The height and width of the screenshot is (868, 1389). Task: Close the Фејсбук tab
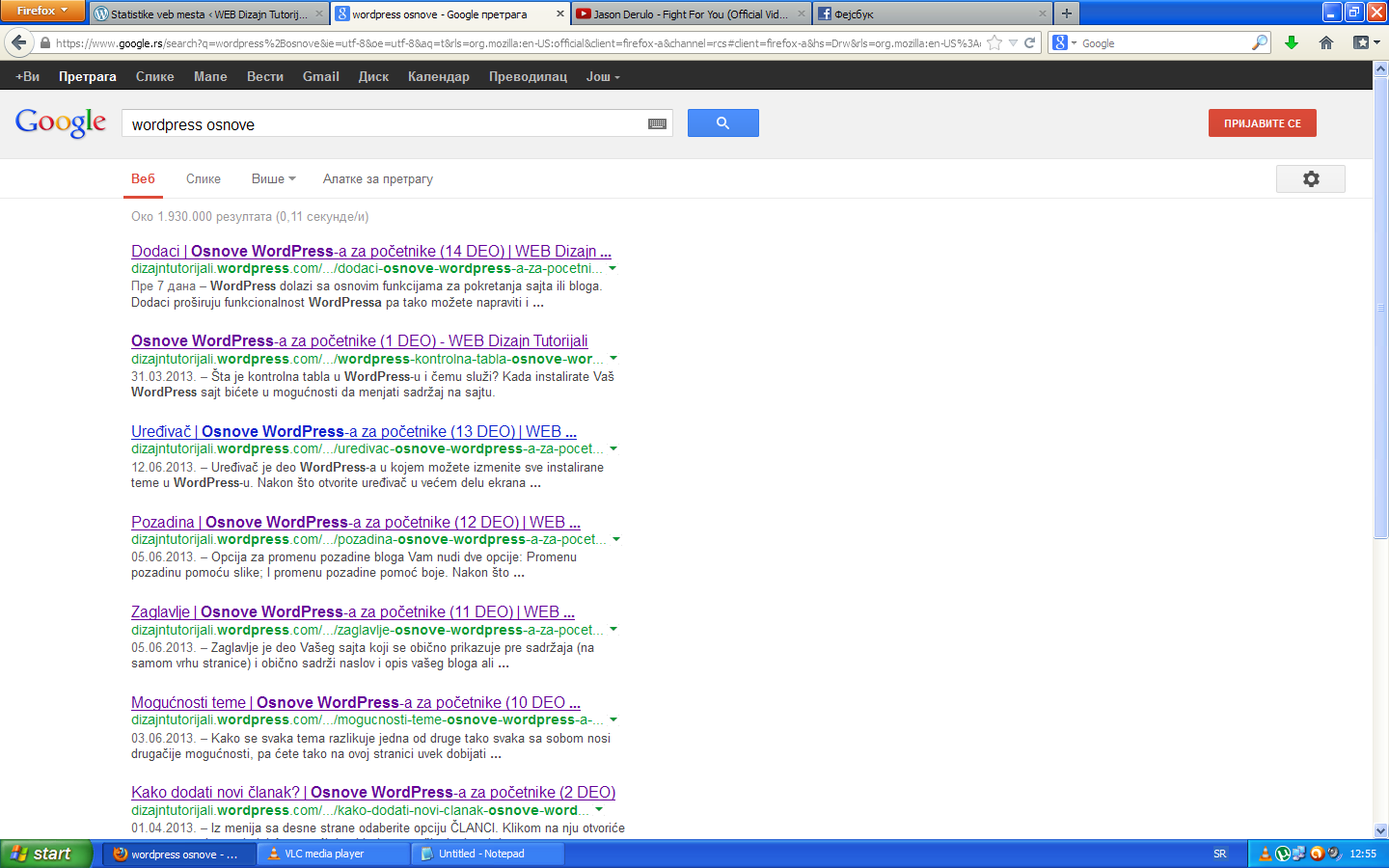tap(1042, 14)
